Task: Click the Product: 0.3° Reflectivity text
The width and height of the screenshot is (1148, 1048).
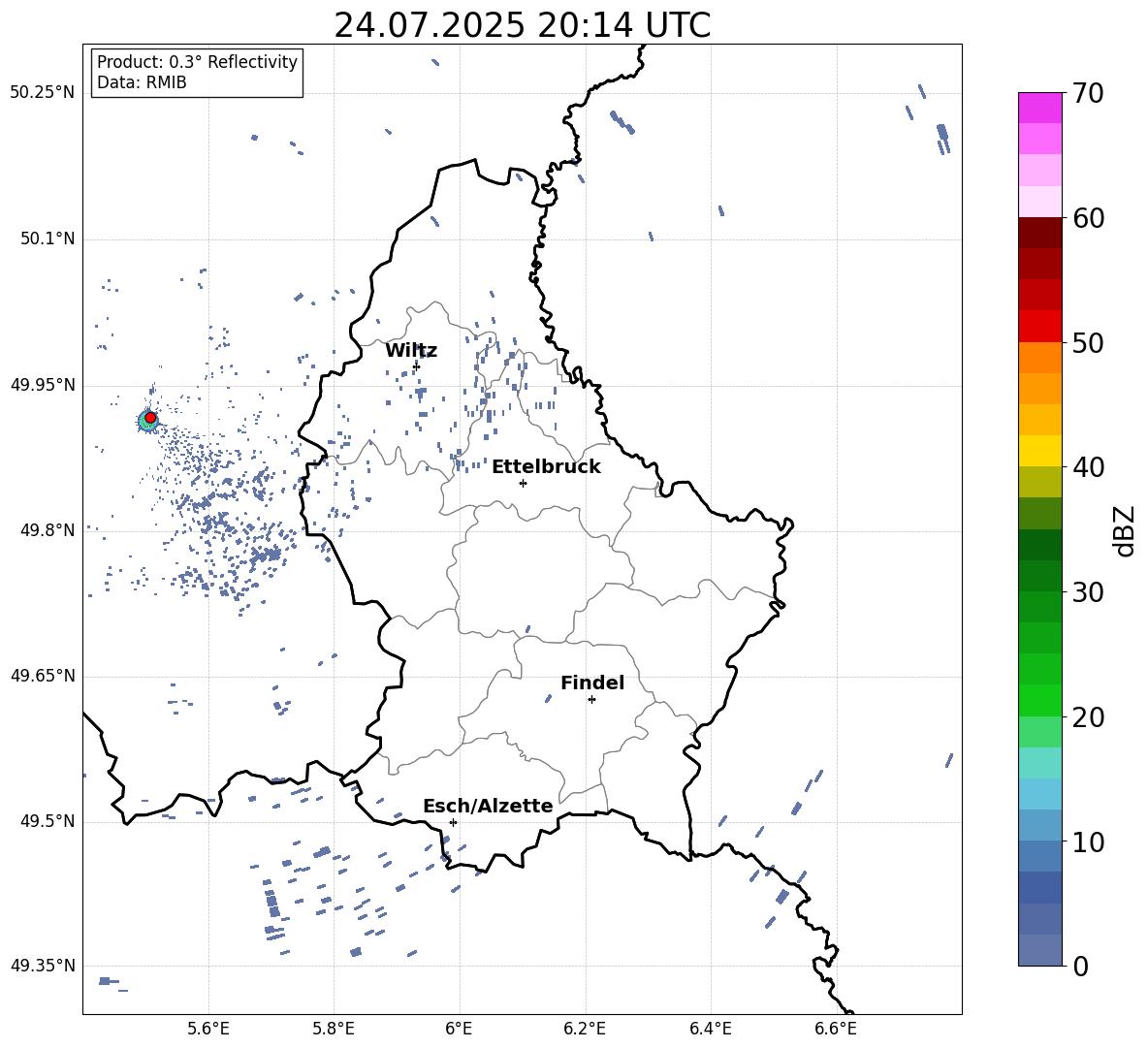Action: tap(197, 62)
